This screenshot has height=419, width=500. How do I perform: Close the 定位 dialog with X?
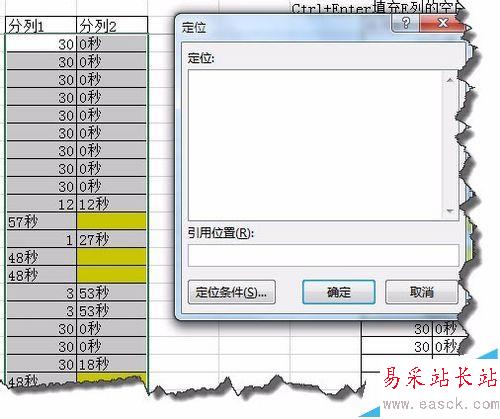point(443,23)
